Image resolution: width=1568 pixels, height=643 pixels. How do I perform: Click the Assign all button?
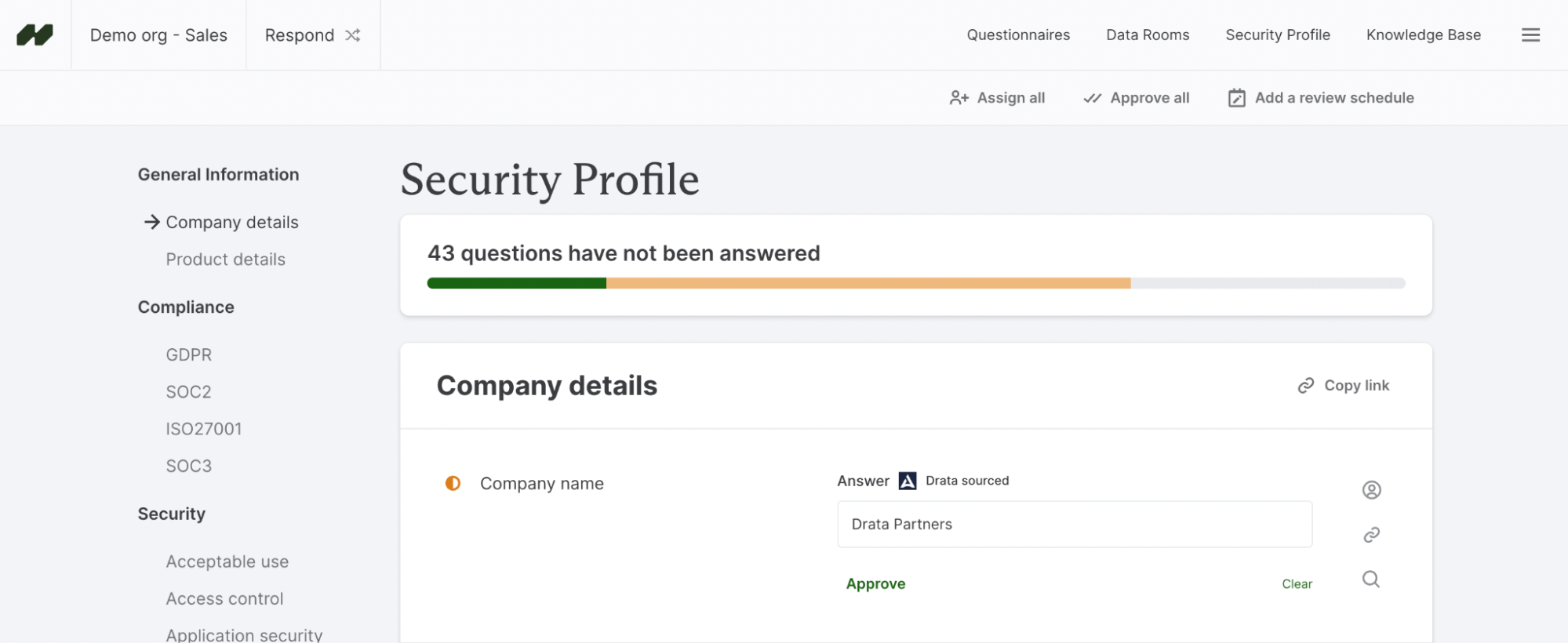(997, 98)
